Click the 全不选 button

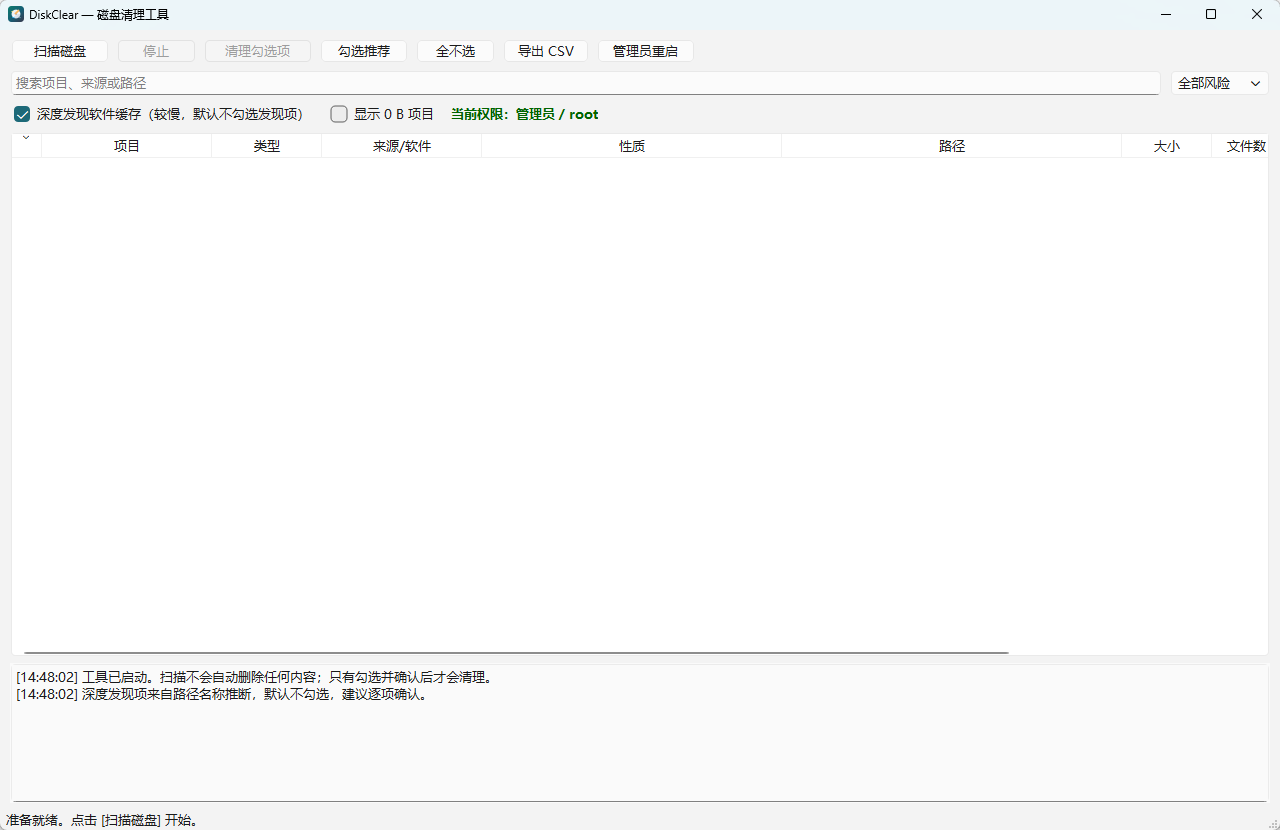(x=456, y=51)
